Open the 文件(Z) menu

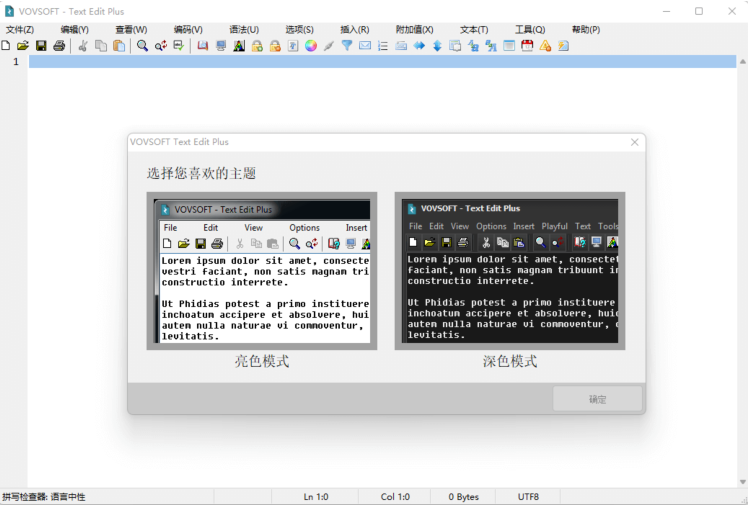20,30
